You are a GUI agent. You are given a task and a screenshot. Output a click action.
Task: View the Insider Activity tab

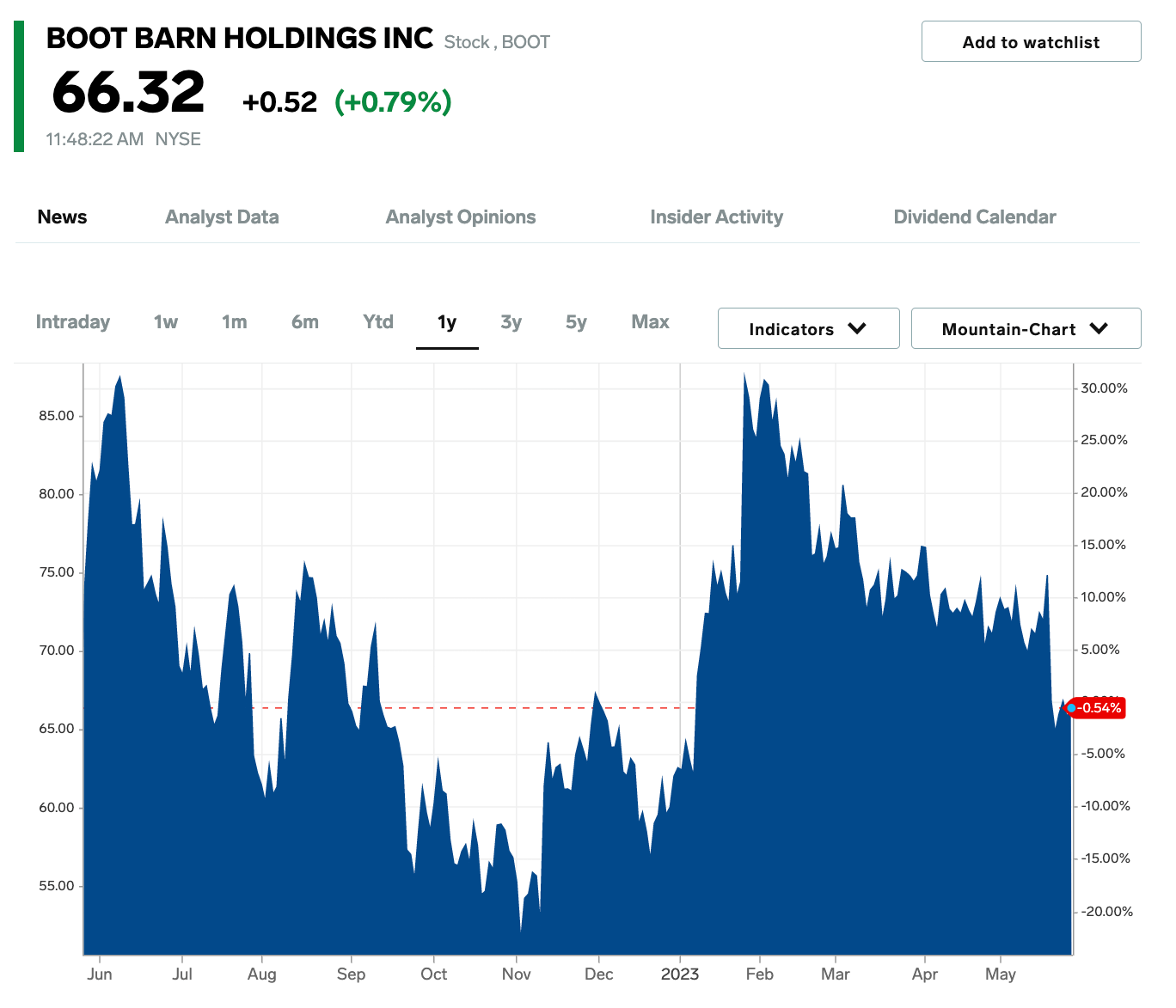pos(717,217)
